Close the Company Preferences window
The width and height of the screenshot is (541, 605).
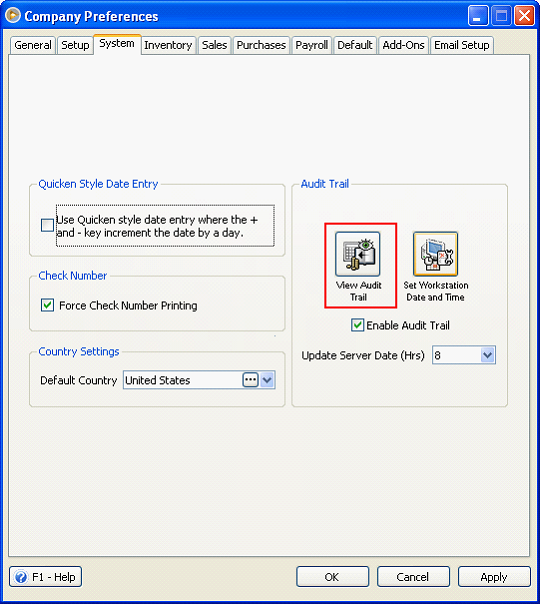[x=524, y=16]
